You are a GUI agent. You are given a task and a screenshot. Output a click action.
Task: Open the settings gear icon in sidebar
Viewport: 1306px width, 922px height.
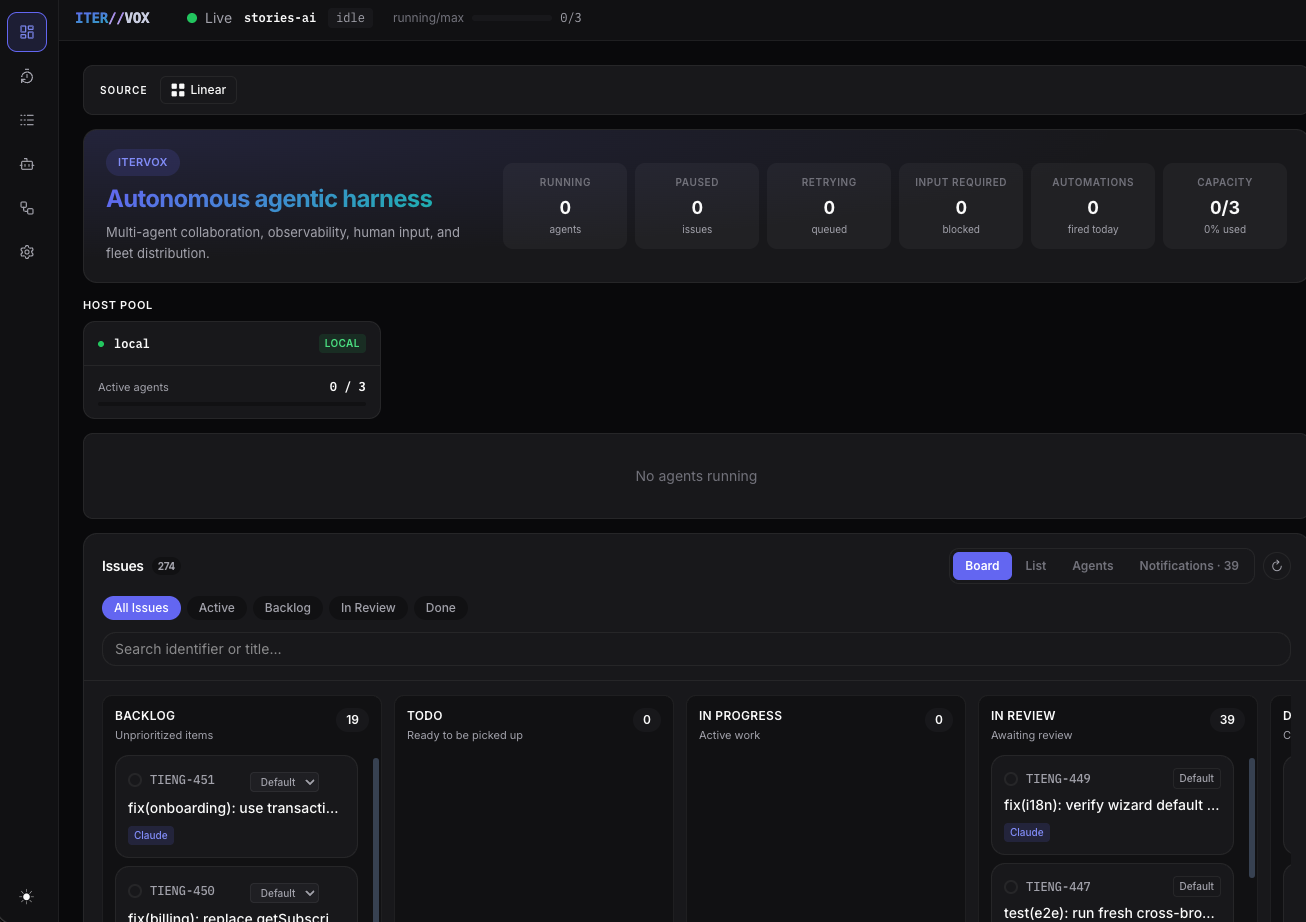27,252
